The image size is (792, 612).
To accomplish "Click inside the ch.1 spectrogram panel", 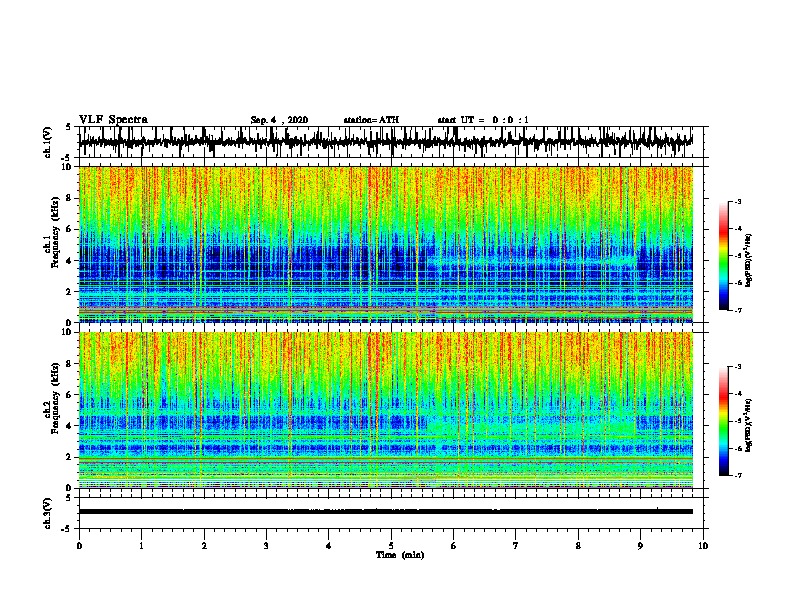I will pos(385,244).
